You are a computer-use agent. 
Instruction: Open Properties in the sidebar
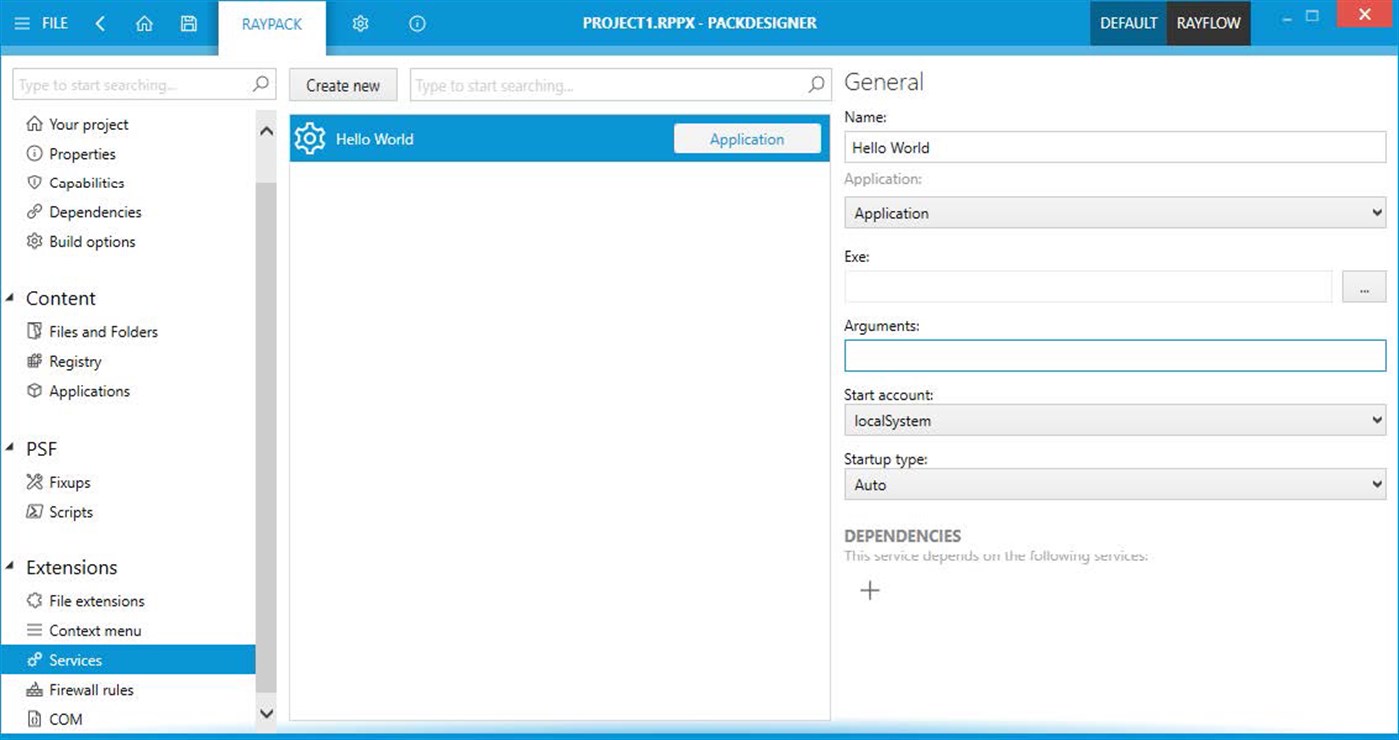(x=82, y=154)
